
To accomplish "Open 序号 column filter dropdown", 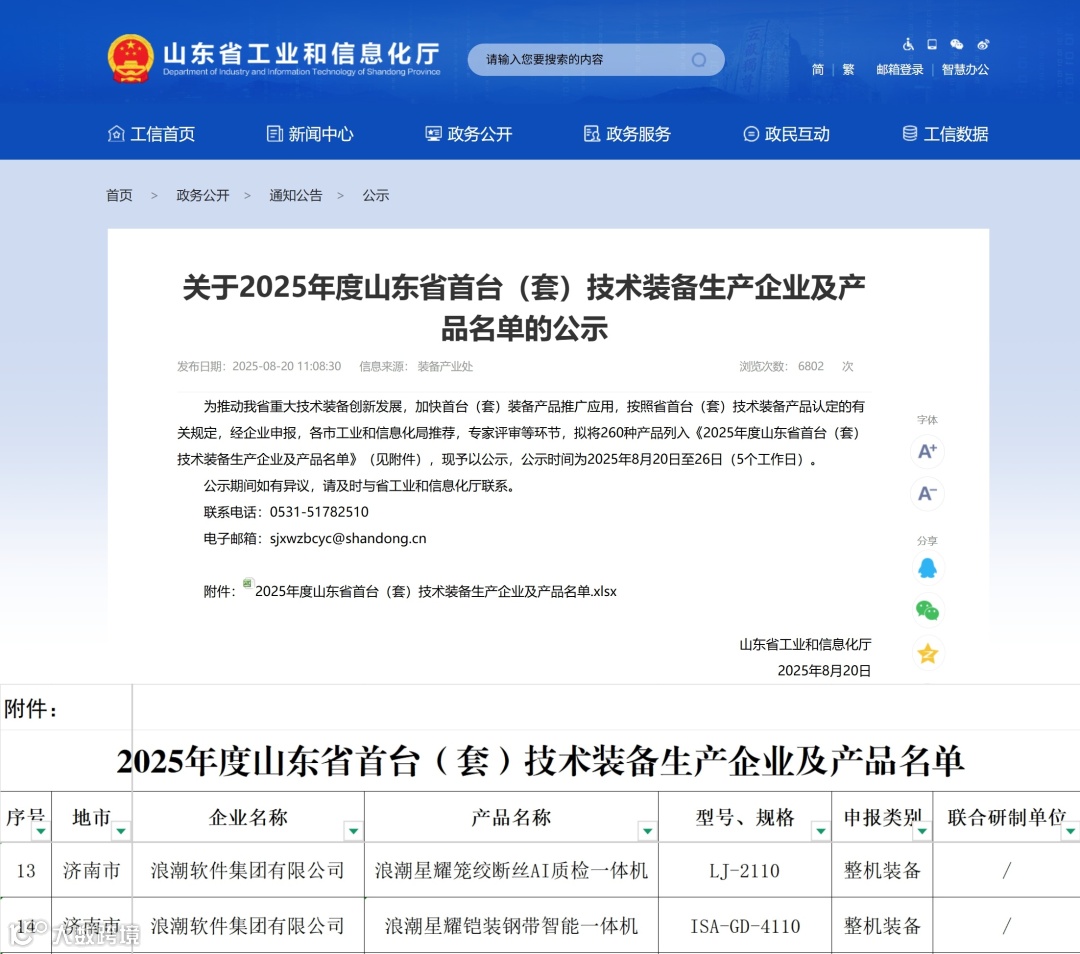I will click(x=41, y=831).
